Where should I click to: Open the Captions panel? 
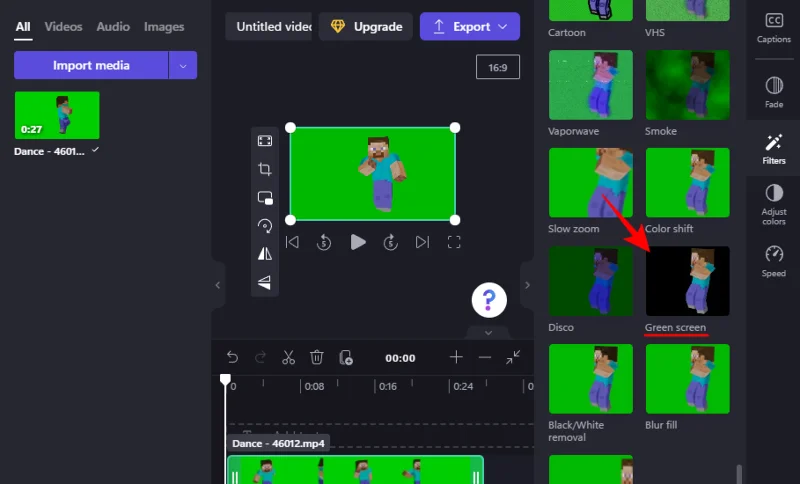pyautogui.click(x=773, y=28)
